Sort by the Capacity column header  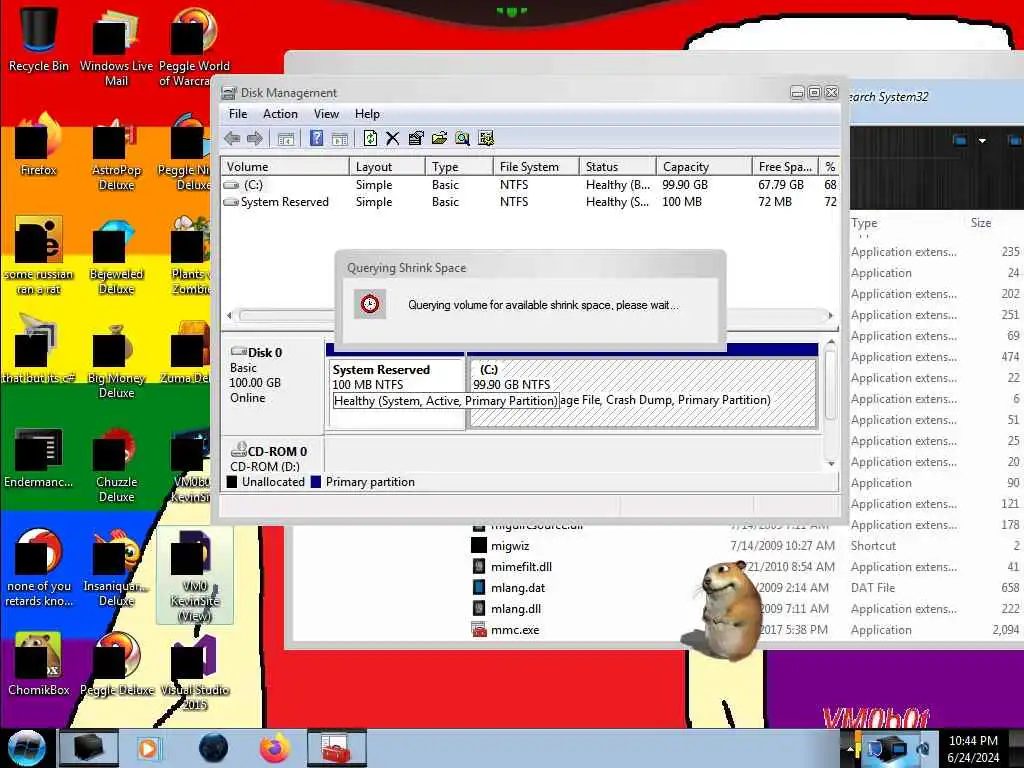coord(704,167)
